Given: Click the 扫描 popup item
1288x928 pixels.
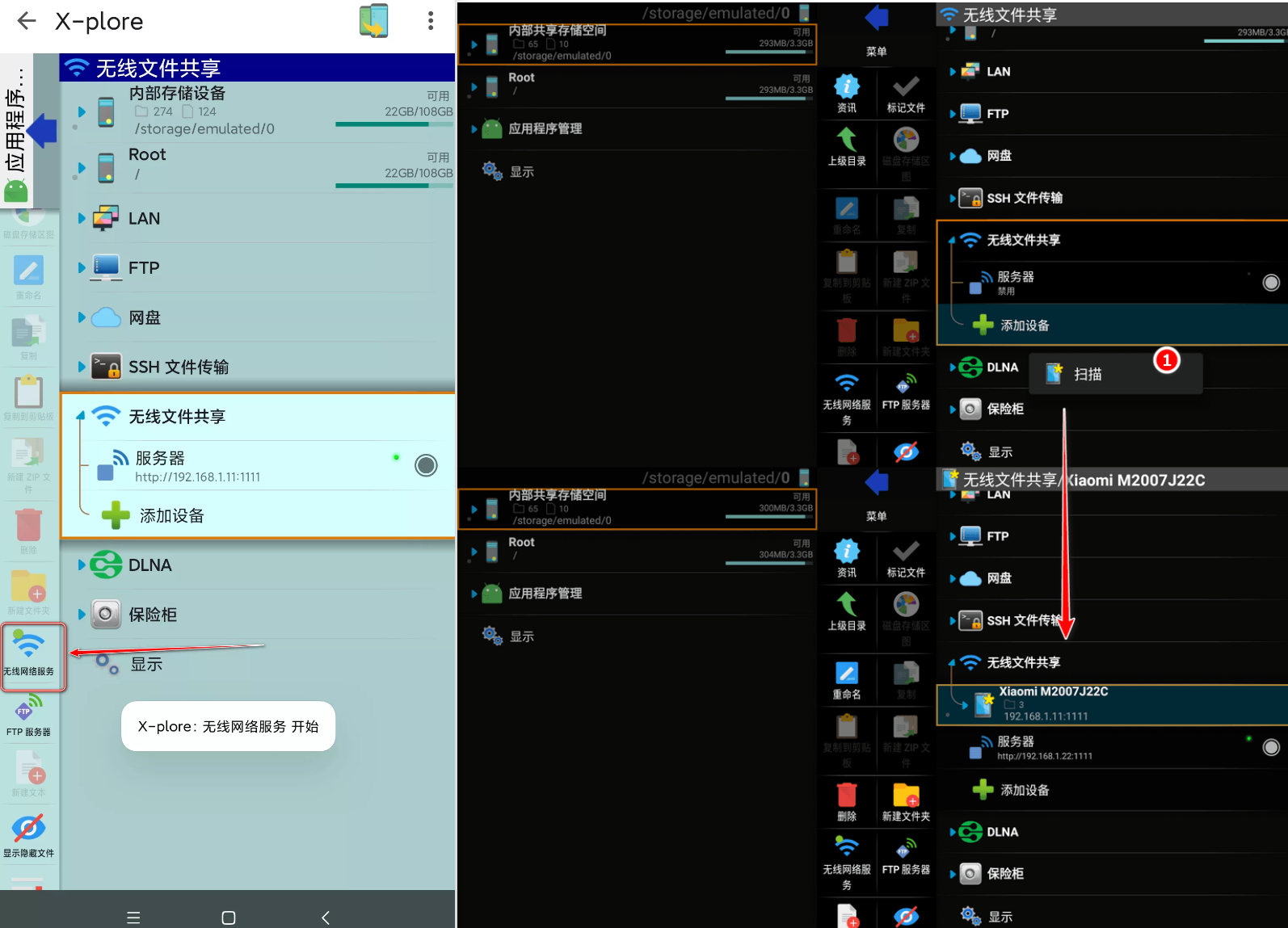Looking at the screenshot, I should point(1115,374).
